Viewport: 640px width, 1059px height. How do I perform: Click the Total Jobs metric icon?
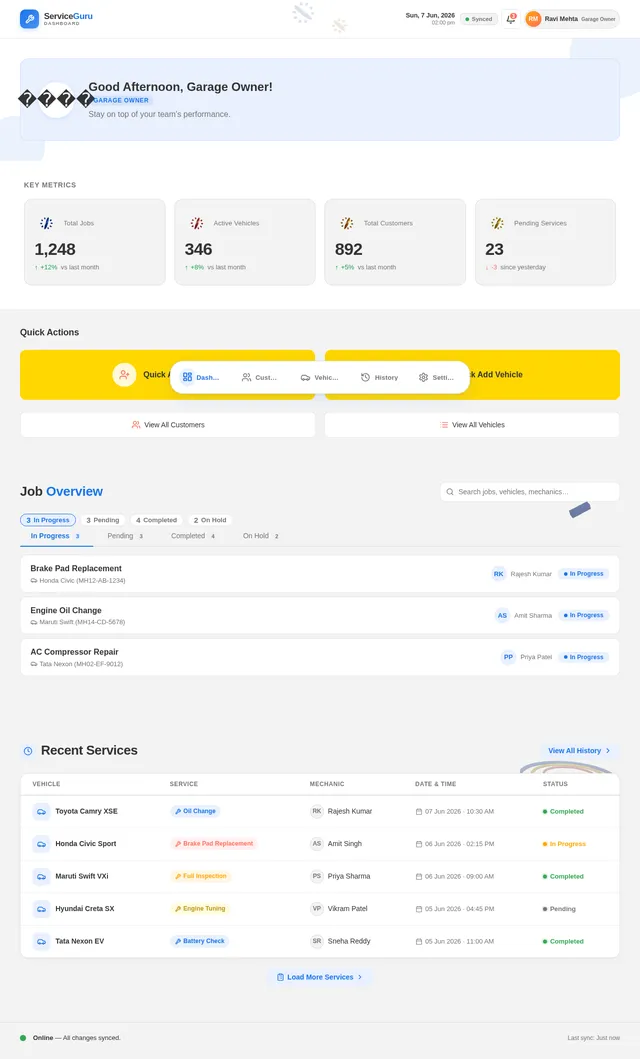(47, 223)
